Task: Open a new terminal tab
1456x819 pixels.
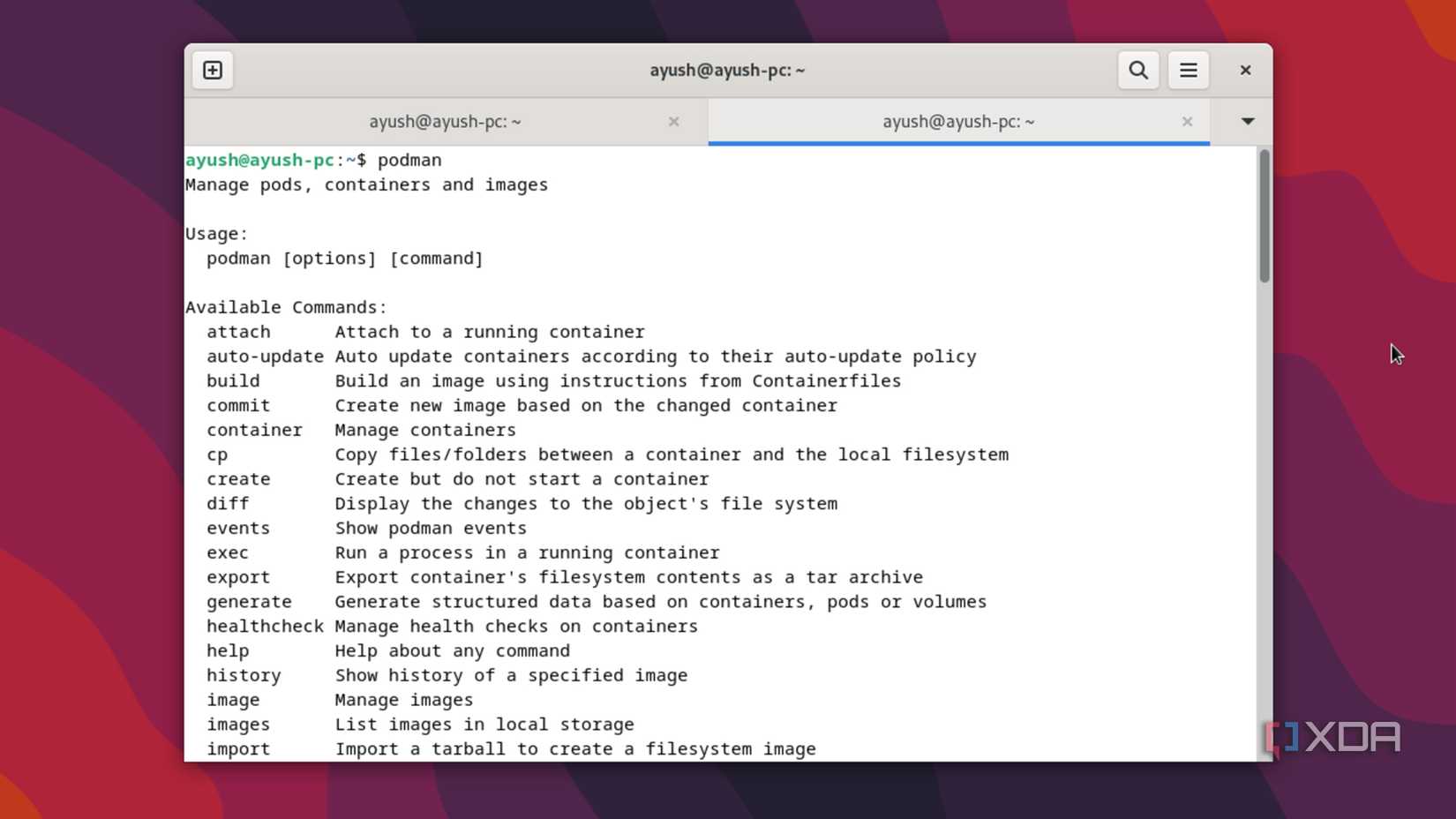Action: click(x=212, y=70)
